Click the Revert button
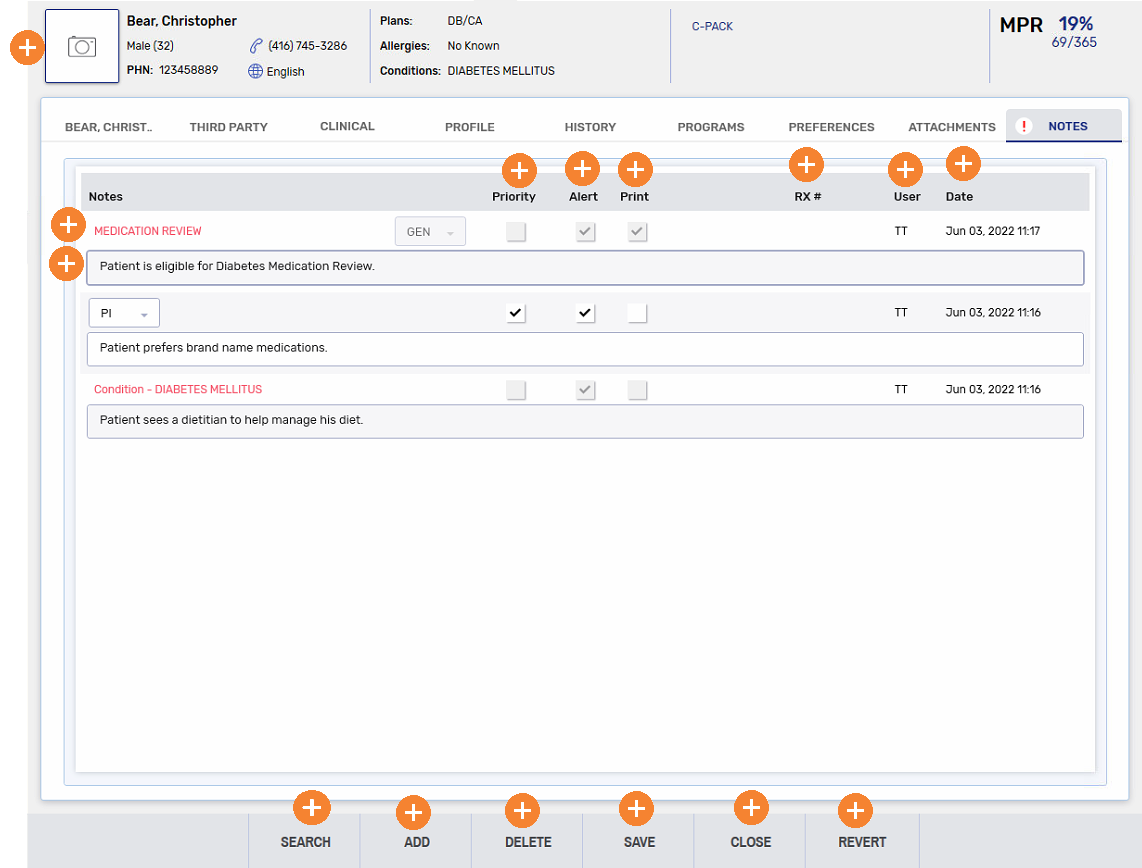The image size is (1142, 868). point(862,842)
